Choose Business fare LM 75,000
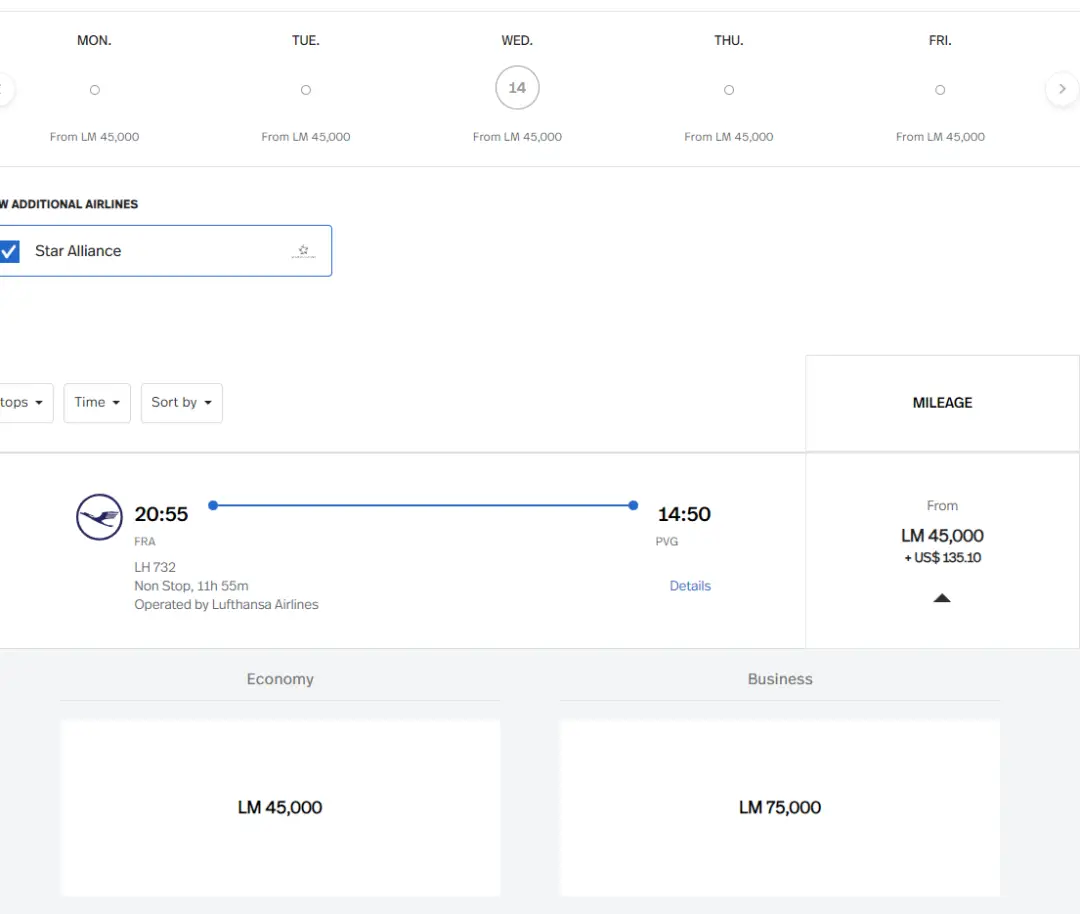This screenshot has height=914, width=1080. point(780,807)
